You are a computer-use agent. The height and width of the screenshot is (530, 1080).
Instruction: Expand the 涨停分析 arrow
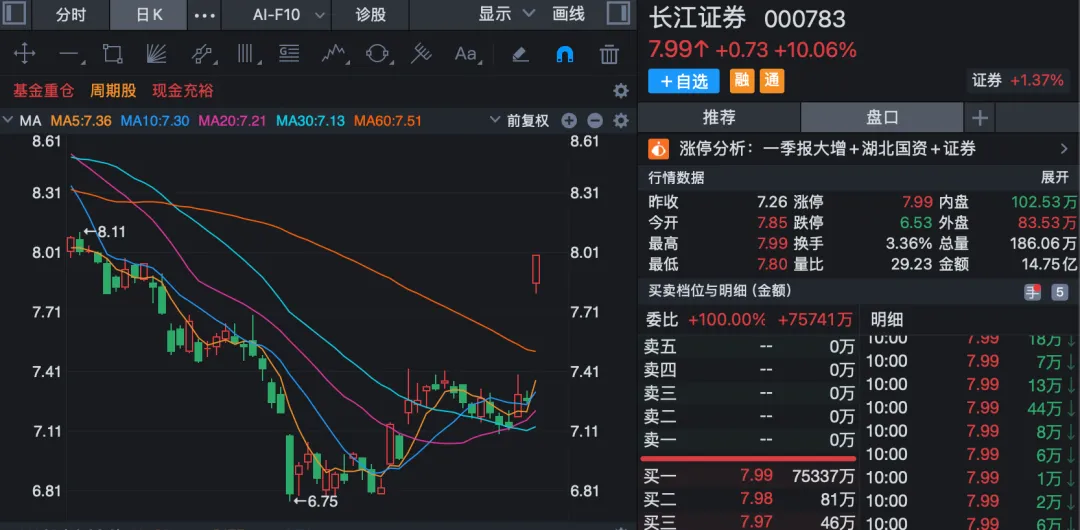[x=1063, y=148]
